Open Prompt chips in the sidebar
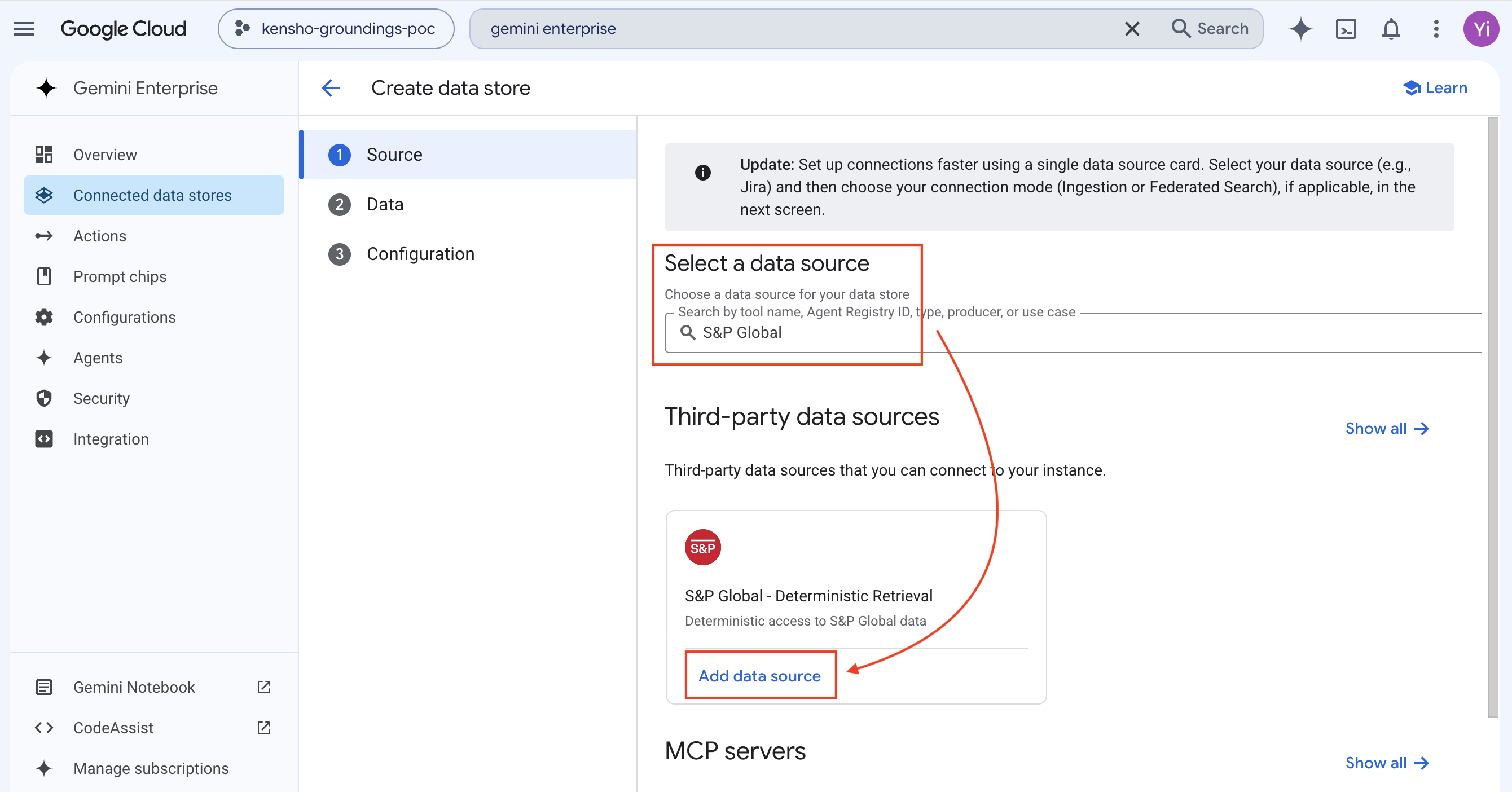The width and height of the screenshot is (1512, 792). pyautogui.click(x=154, y=276)
